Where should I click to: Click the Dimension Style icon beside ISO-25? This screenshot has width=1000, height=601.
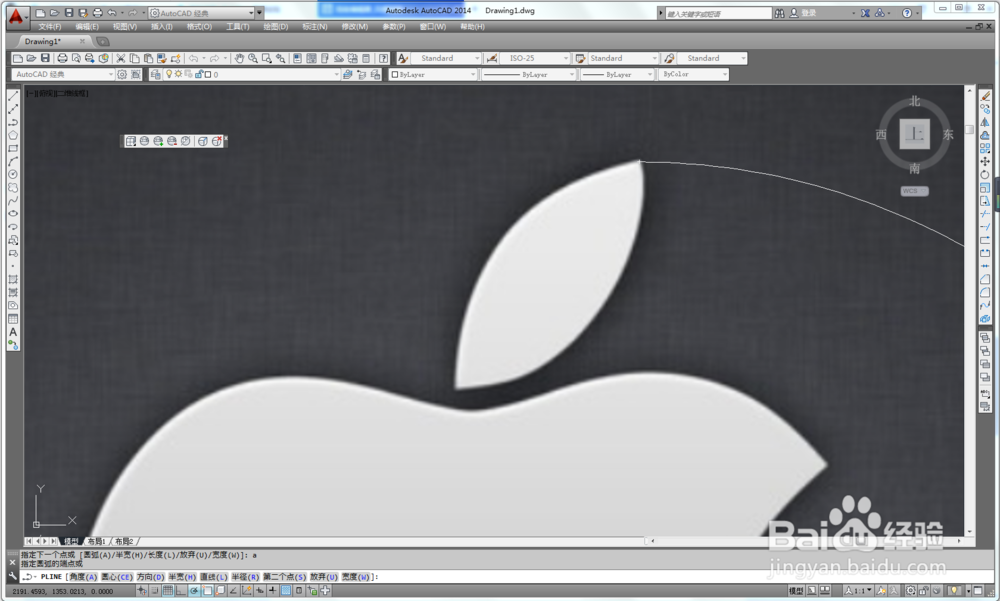click(492, 58)
